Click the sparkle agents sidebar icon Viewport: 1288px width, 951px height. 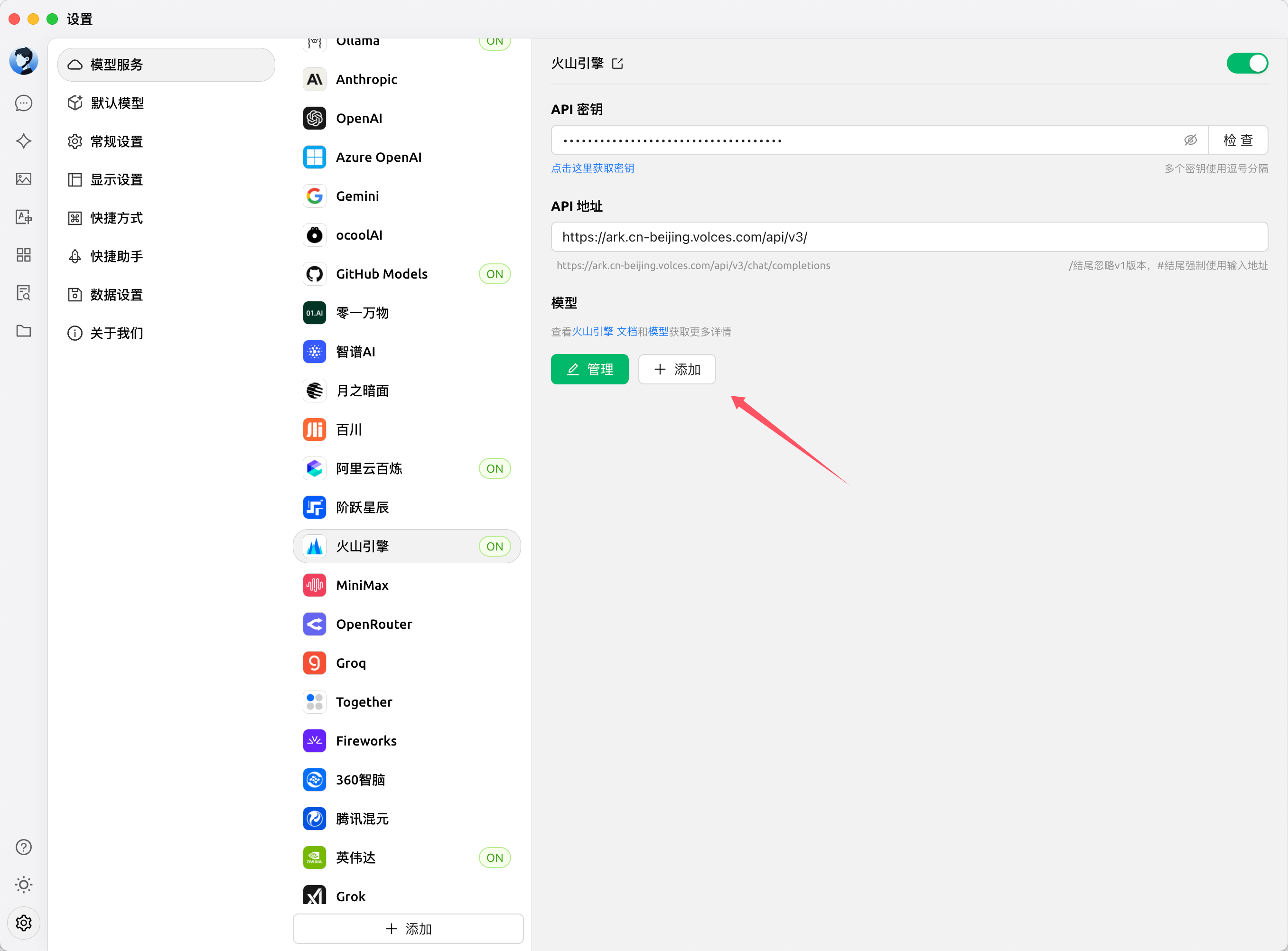tap(24, 141)
